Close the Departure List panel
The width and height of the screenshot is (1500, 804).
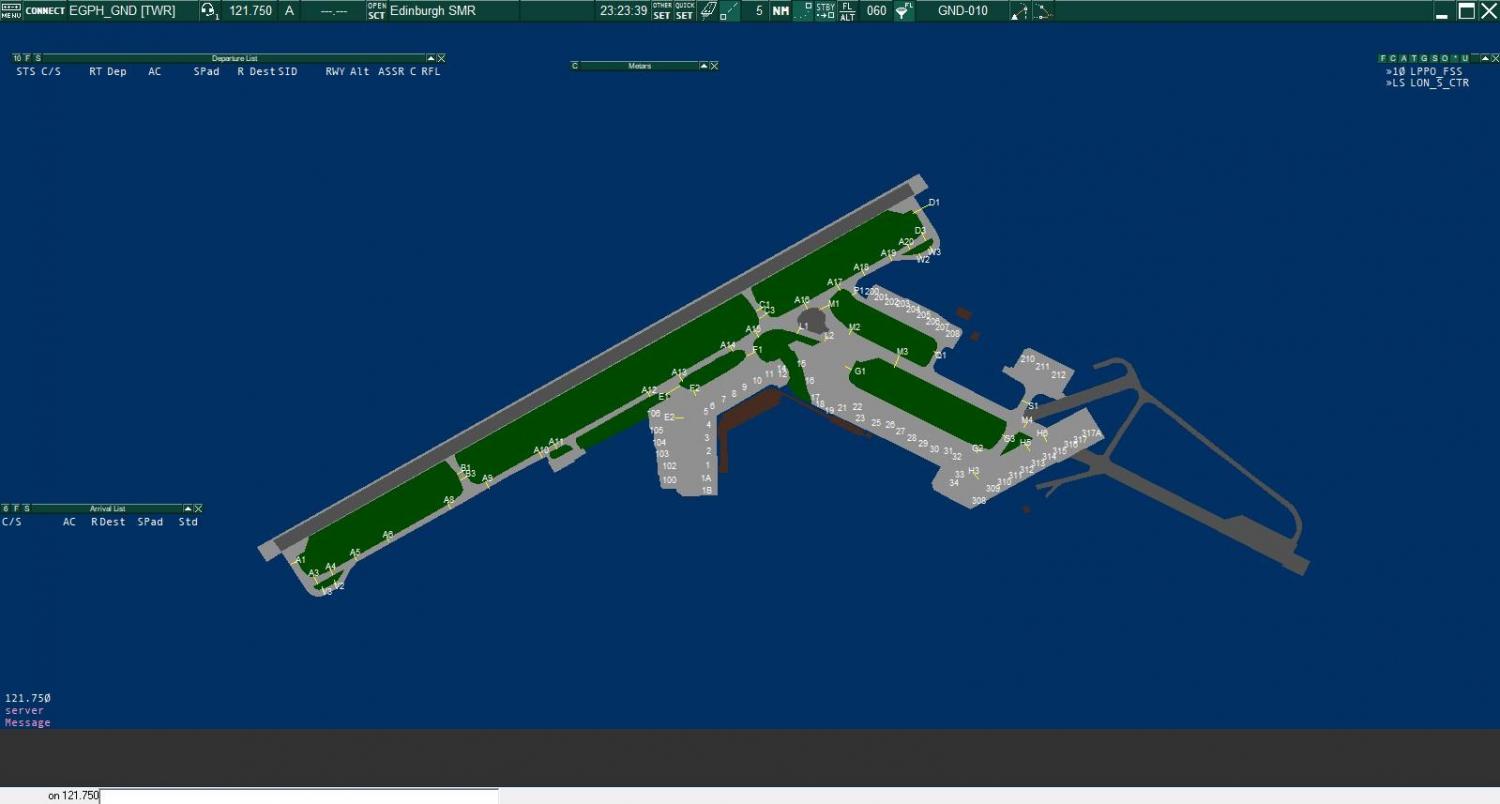tap(441, 58)
